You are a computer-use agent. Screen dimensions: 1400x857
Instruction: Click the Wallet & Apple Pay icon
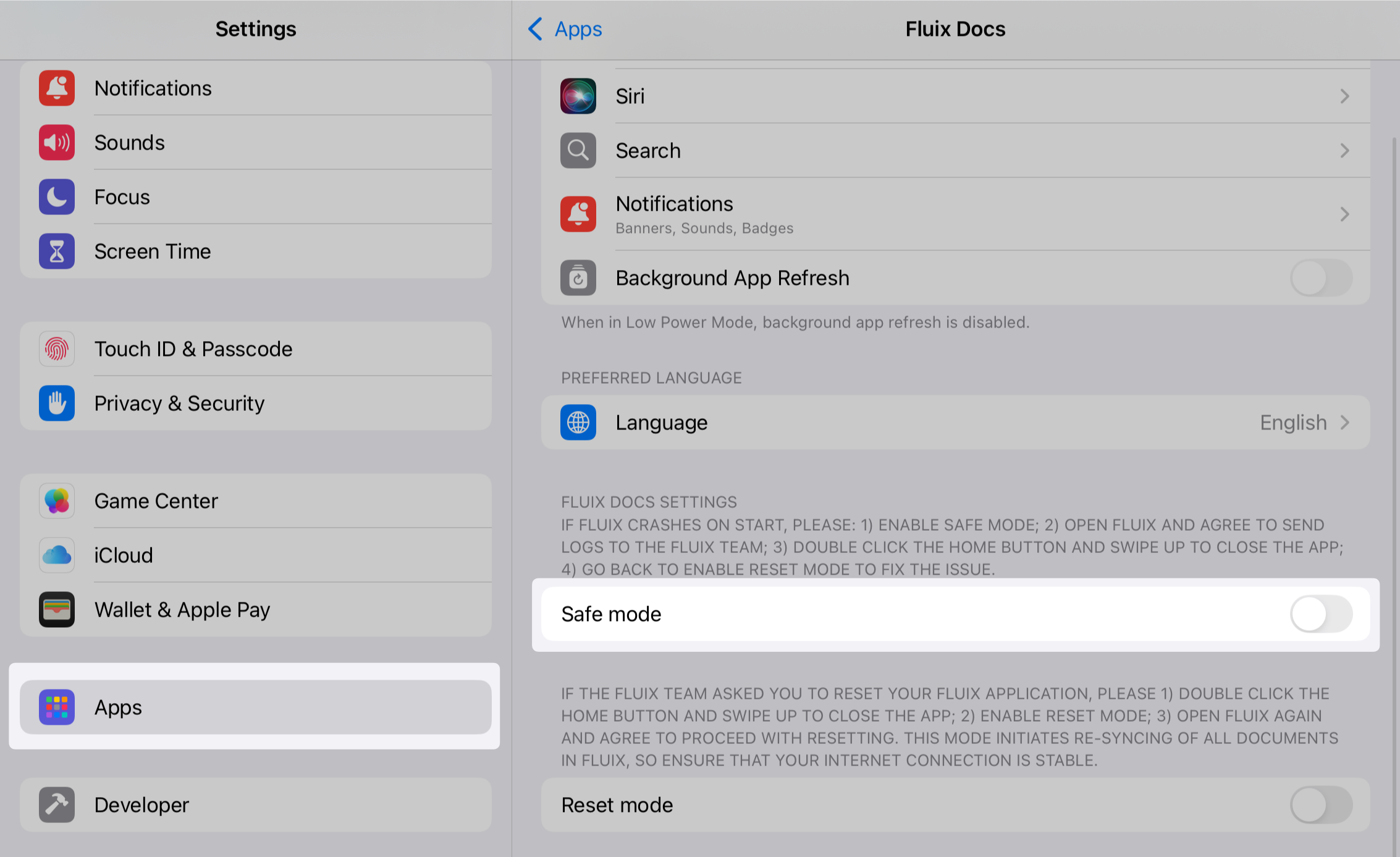click(57, 610)
